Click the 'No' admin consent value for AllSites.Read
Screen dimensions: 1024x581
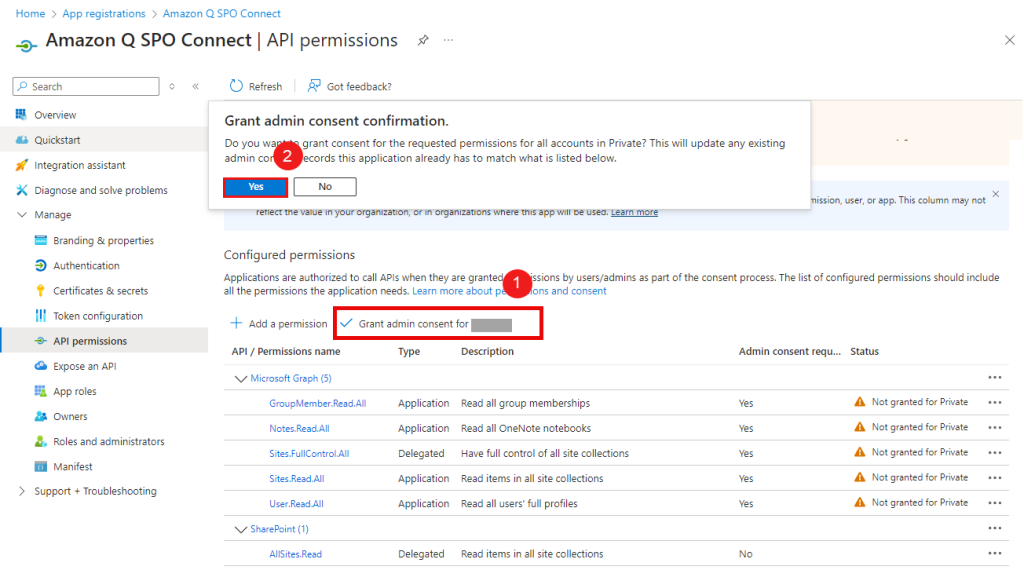746,554
